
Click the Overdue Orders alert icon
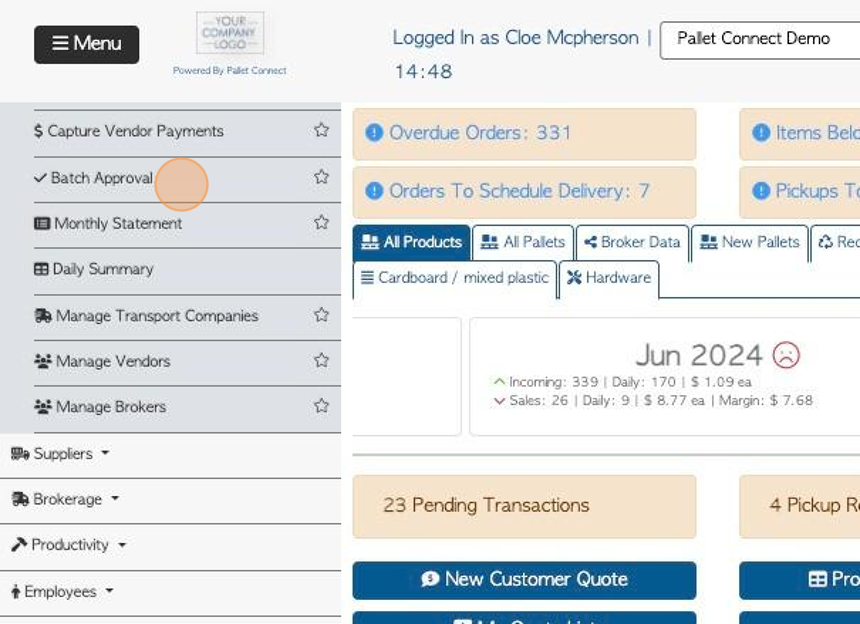coord(374,132)
